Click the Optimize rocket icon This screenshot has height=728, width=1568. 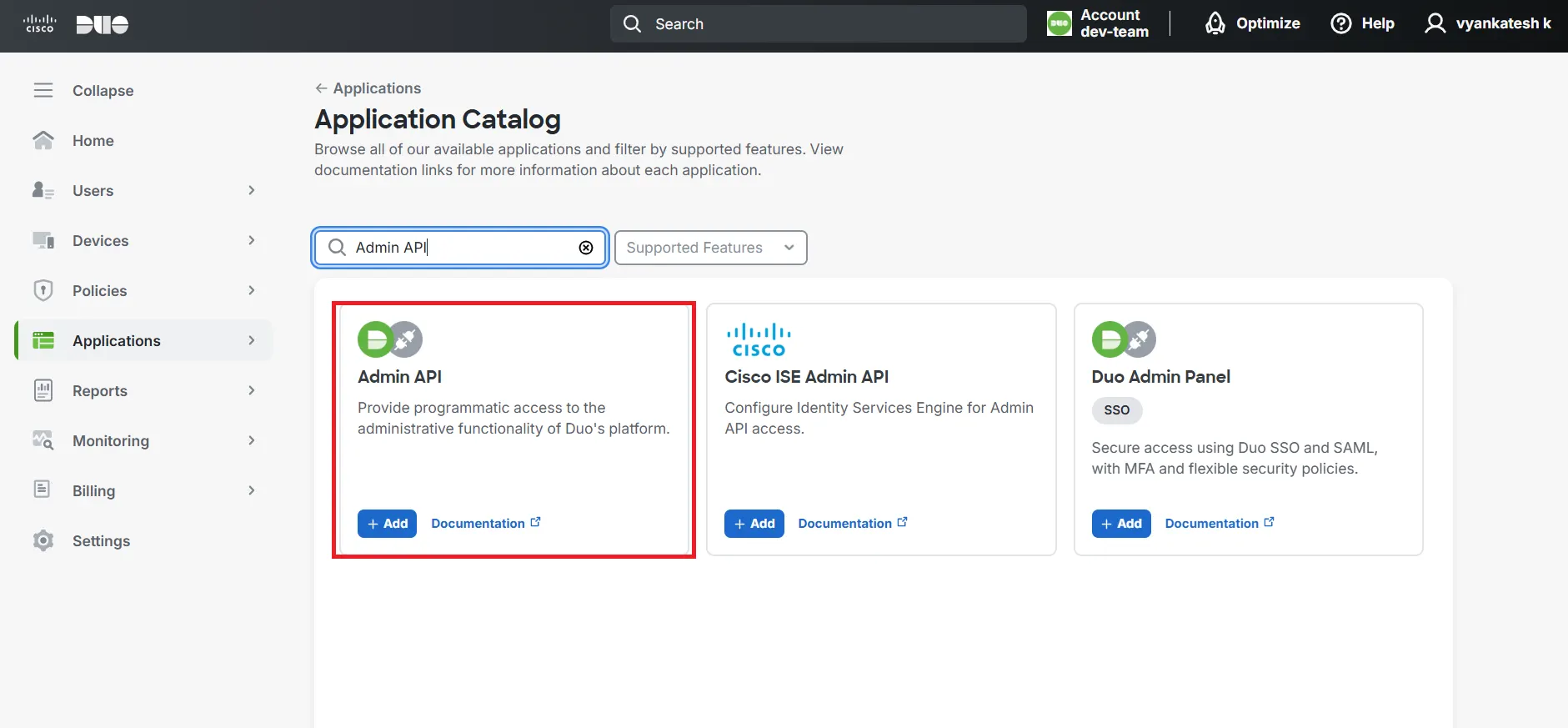tap(1215, 23)
